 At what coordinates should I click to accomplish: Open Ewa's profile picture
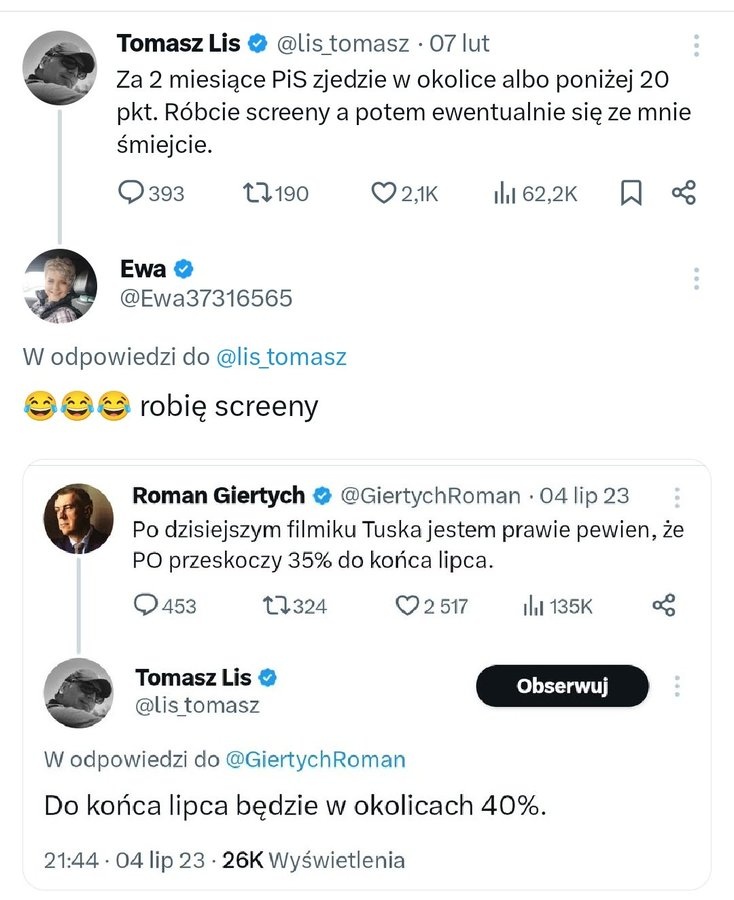[59, 286]
